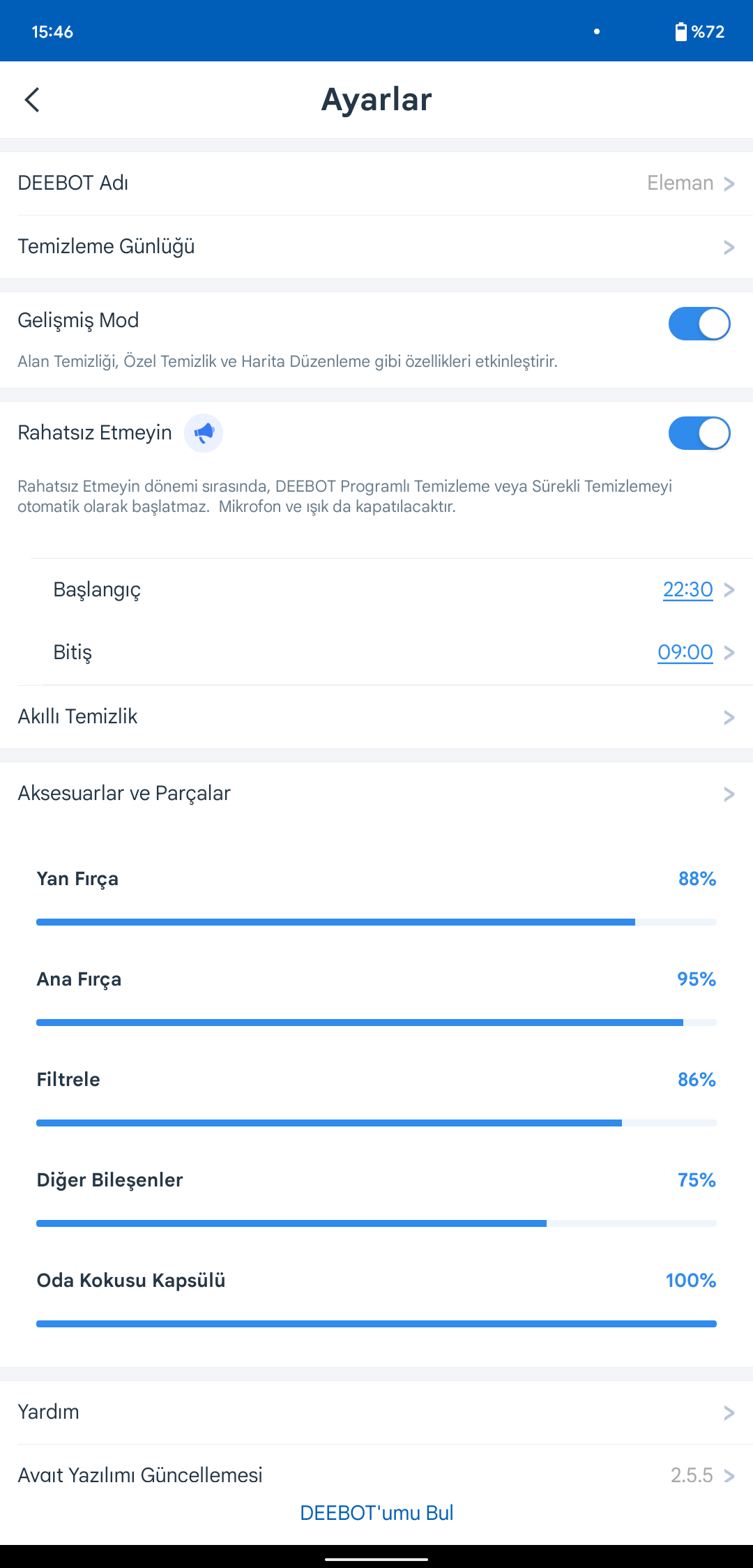Tap the battery icon in status bar
This screenshot has width=753, height=1568.
tap(680, 31)
